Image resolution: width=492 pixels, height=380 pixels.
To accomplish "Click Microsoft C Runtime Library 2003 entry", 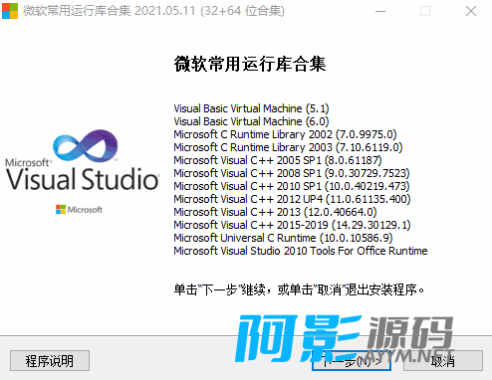I will [288, 147].
